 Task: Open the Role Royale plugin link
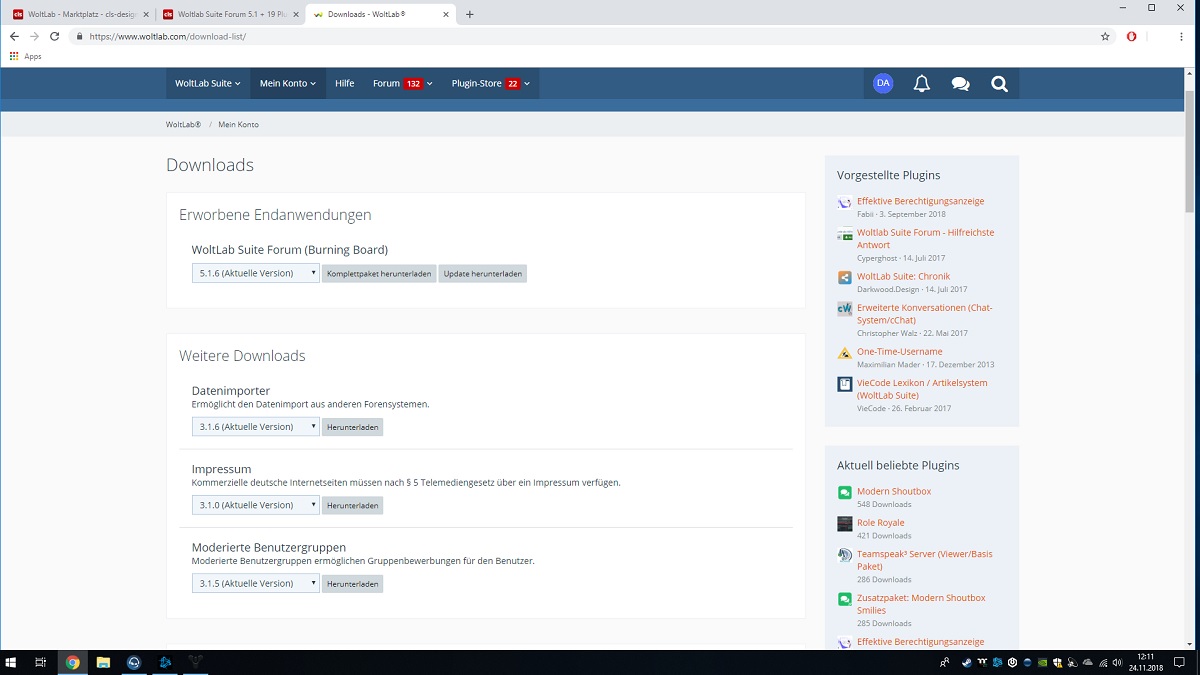point(880,523)
